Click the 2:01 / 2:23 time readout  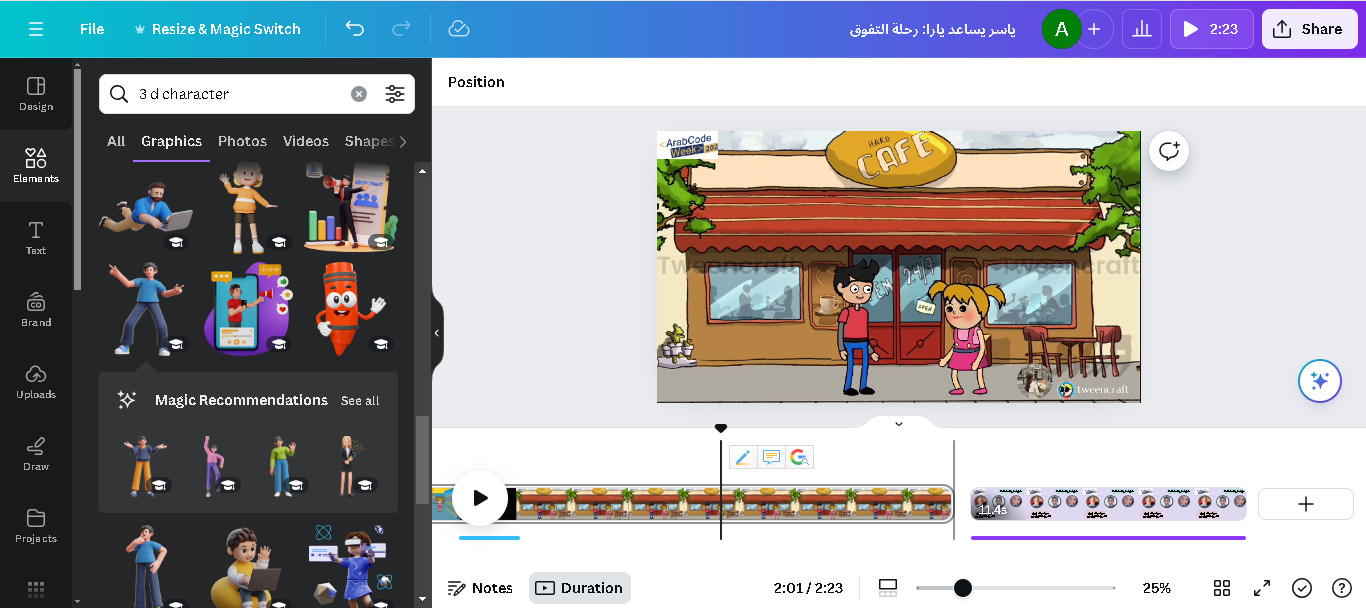click(x=808, y=588)
